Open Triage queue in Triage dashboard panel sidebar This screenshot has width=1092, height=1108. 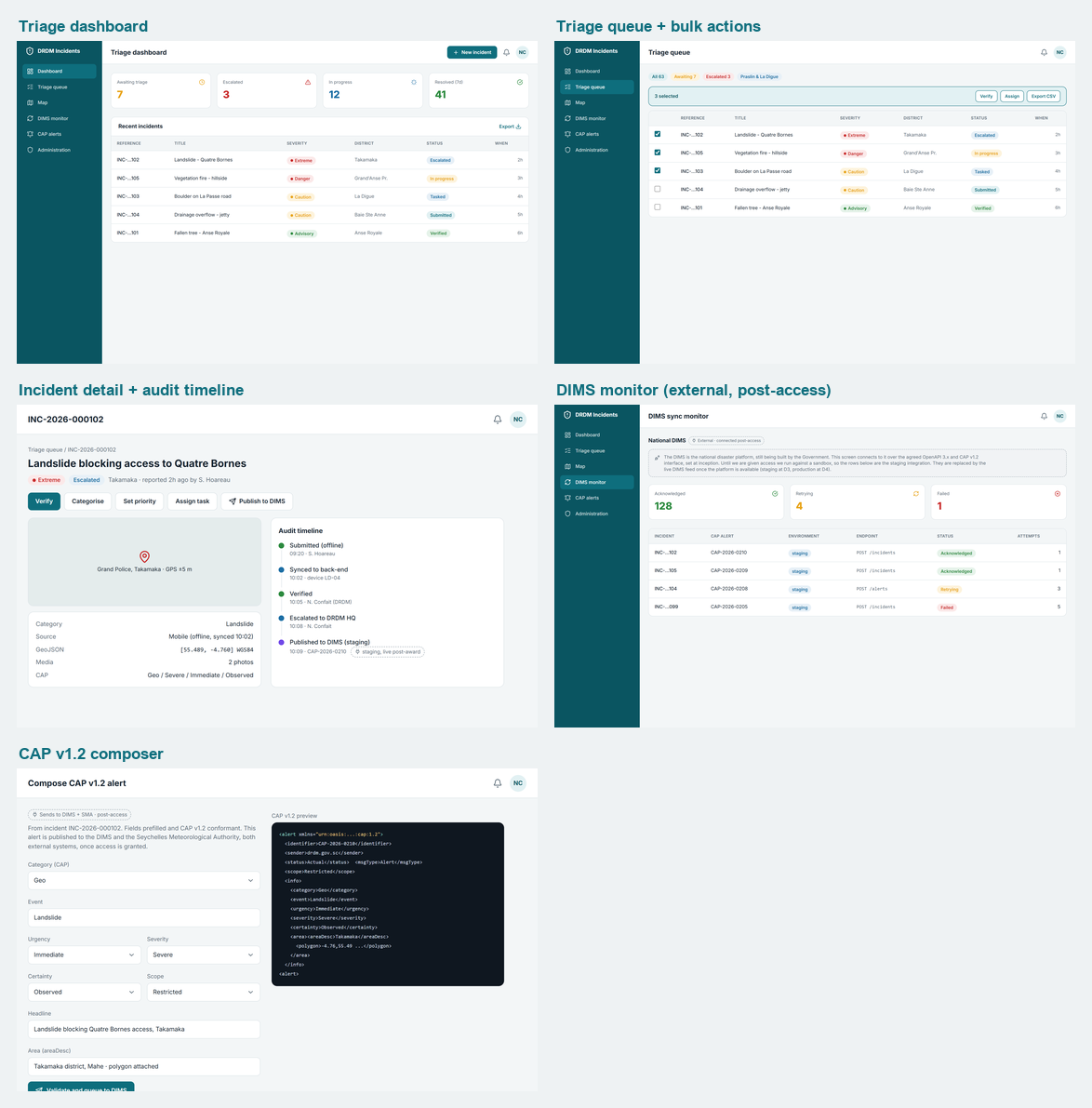(60, 87)
